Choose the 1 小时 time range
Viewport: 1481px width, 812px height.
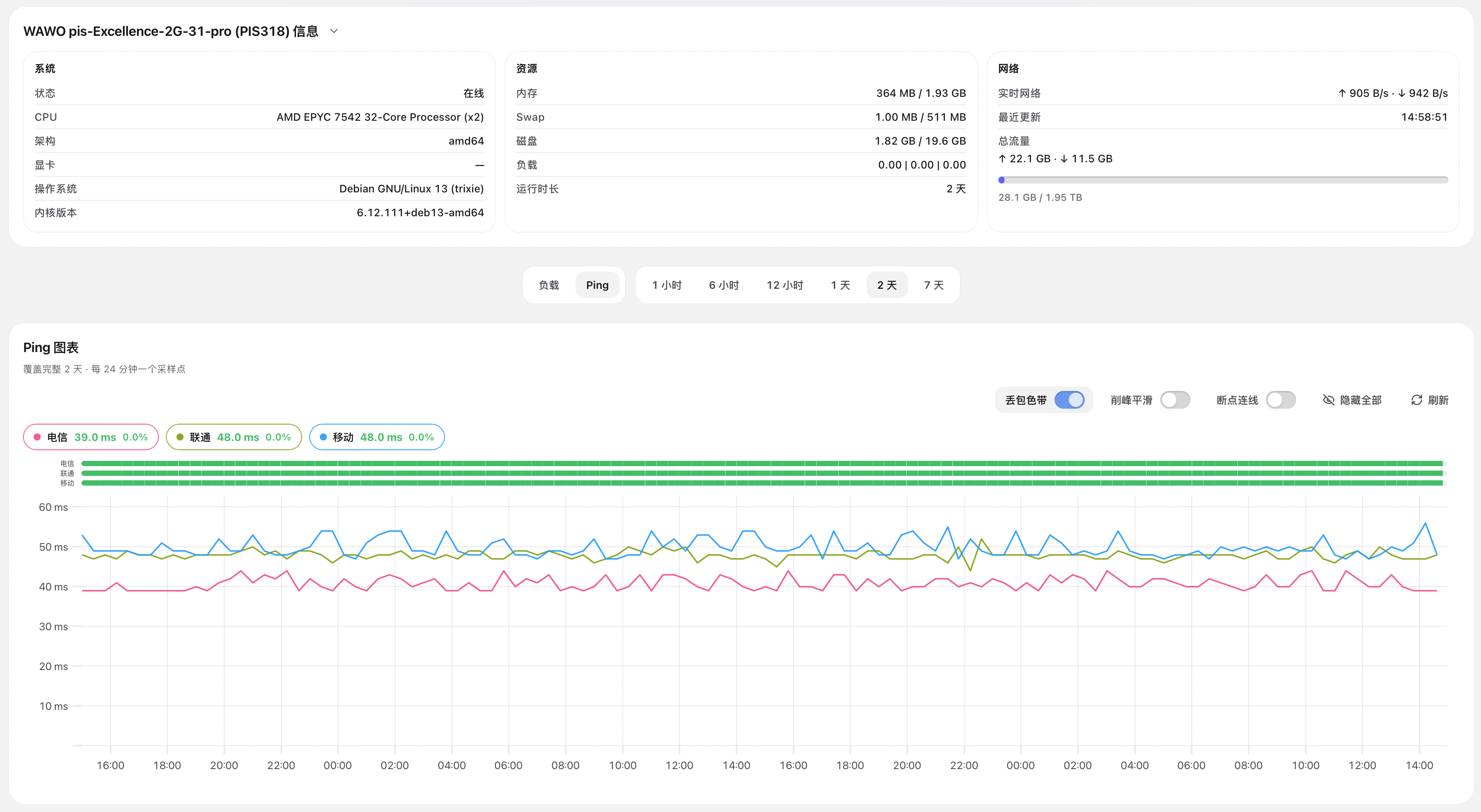pos(667,285)
